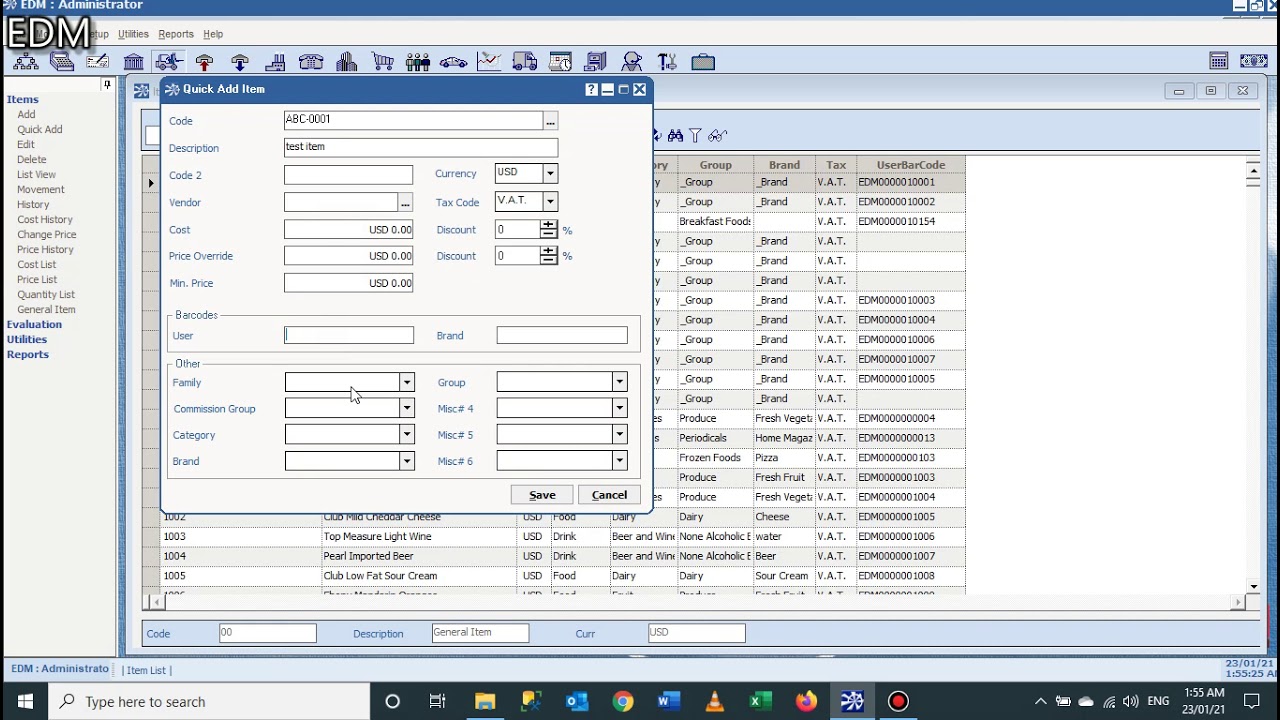Open the line chart toolbar icon
The image size is (1280, 720).
point(489,62)
